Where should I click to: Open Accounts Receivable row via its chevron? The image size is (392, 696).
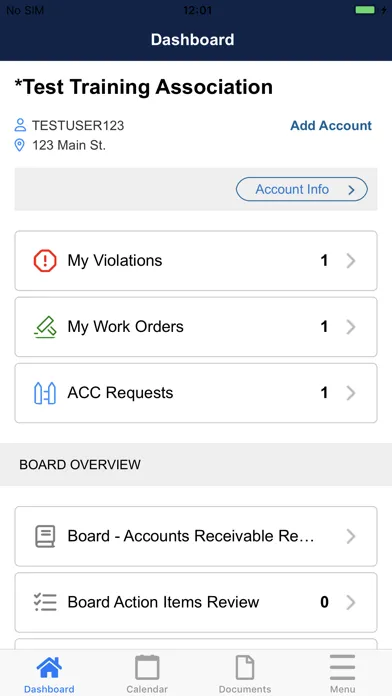(351, 536)
